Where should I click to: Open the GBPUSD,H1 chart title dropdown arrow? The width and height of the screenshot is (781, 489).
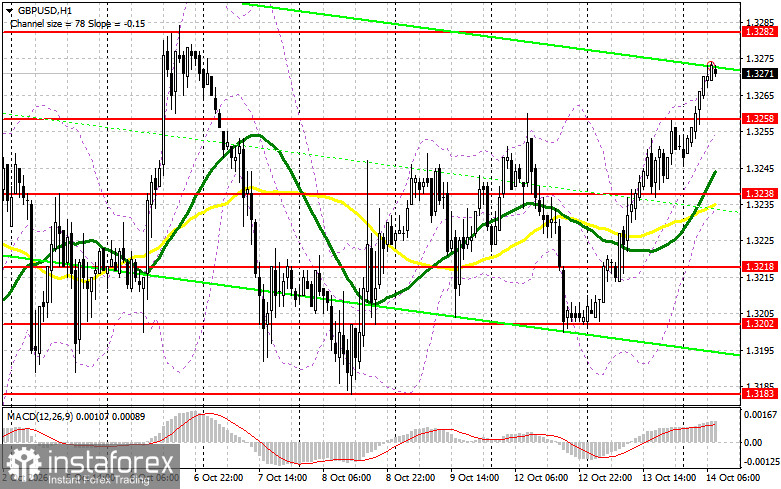point(9,10)
